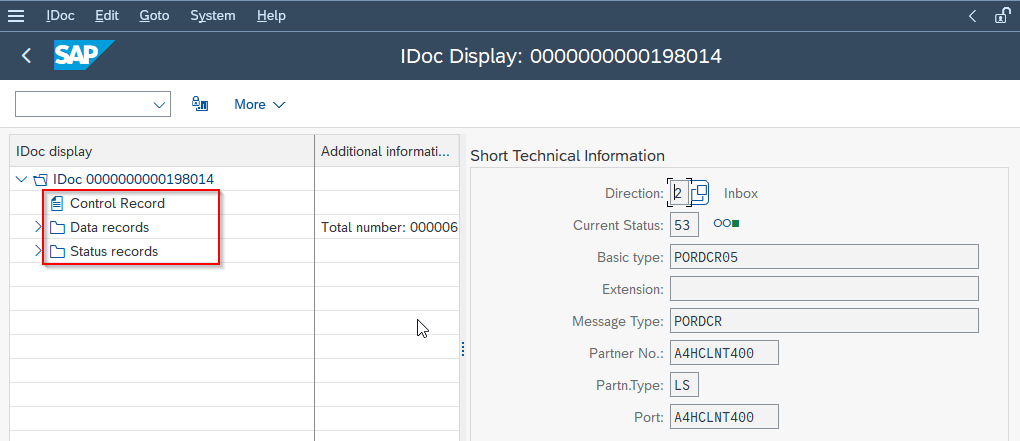Open the More menu

pyautogui.click(x=260, y=105)
